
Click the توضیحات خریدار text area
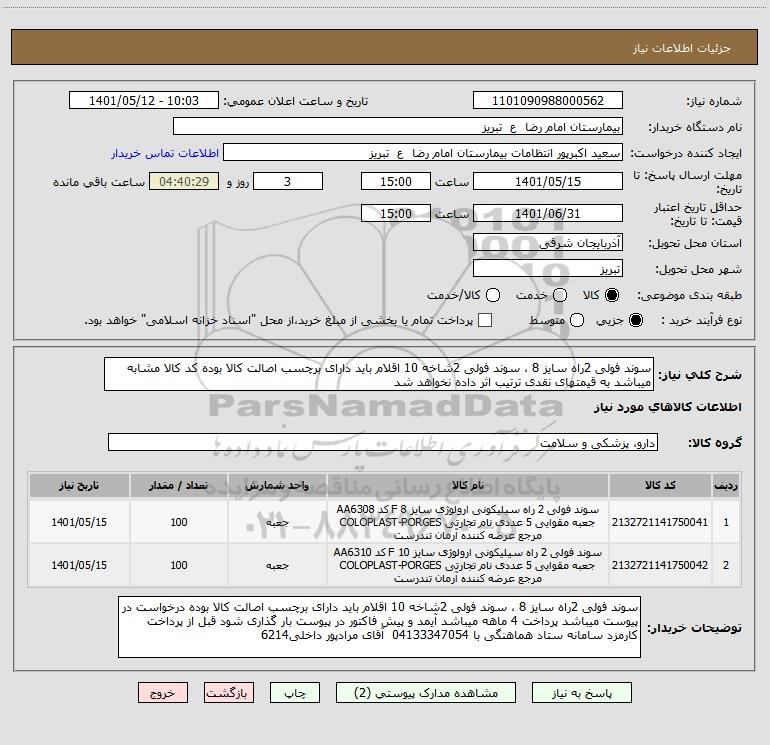click(x=379, y=627)
